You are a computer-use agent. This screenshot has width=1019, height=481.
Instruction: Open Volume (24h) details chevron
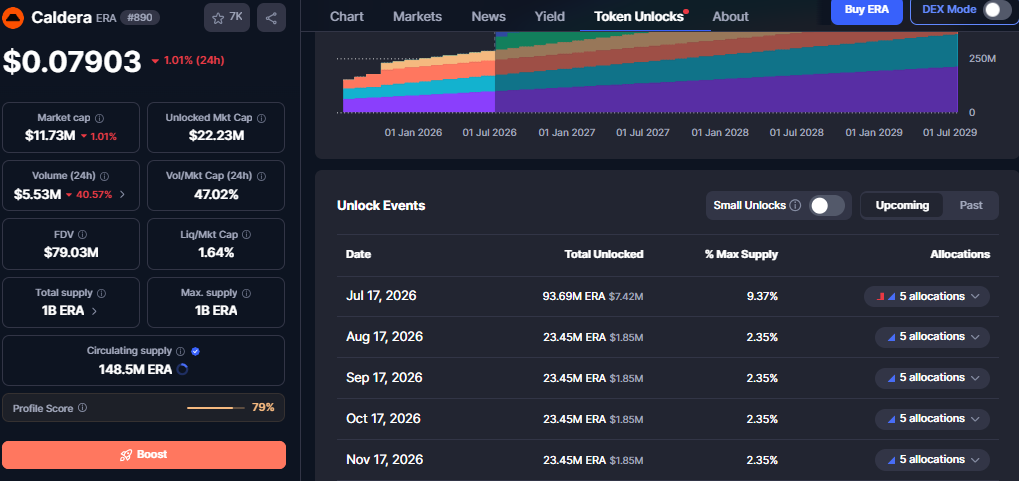click(x=123, y=194)
